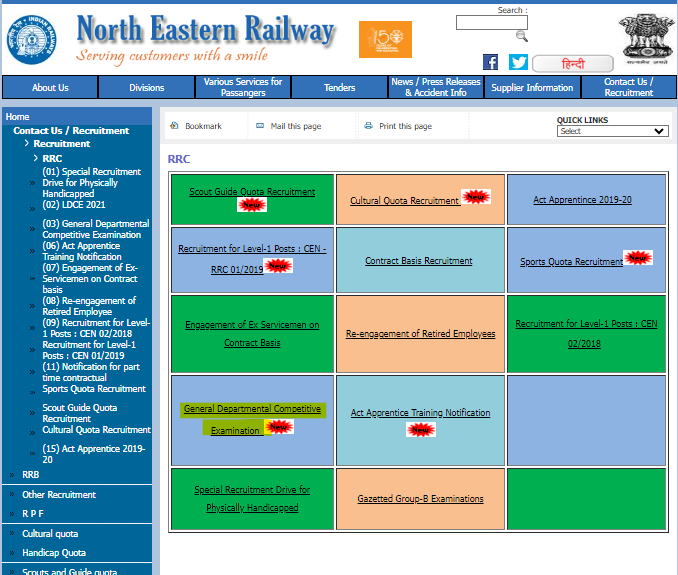This screenshot has width=678, height=575.
Task: Open sidebar (03) General Departmental Competitive Examination
Action: (96, 229)
